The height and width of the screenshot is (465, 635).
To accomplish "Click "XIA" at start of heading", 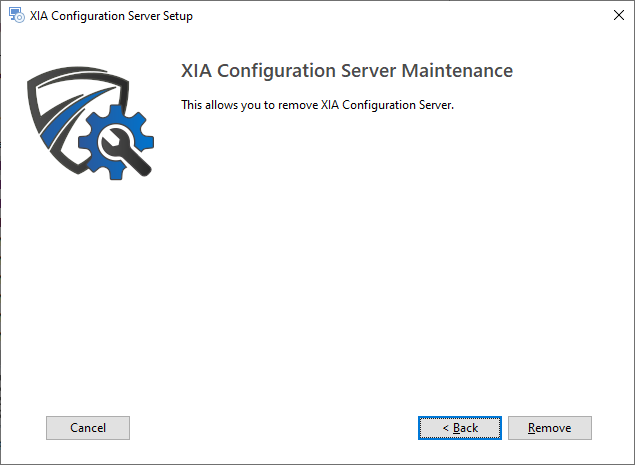I will pyautogui.click(x=196, y=71).
